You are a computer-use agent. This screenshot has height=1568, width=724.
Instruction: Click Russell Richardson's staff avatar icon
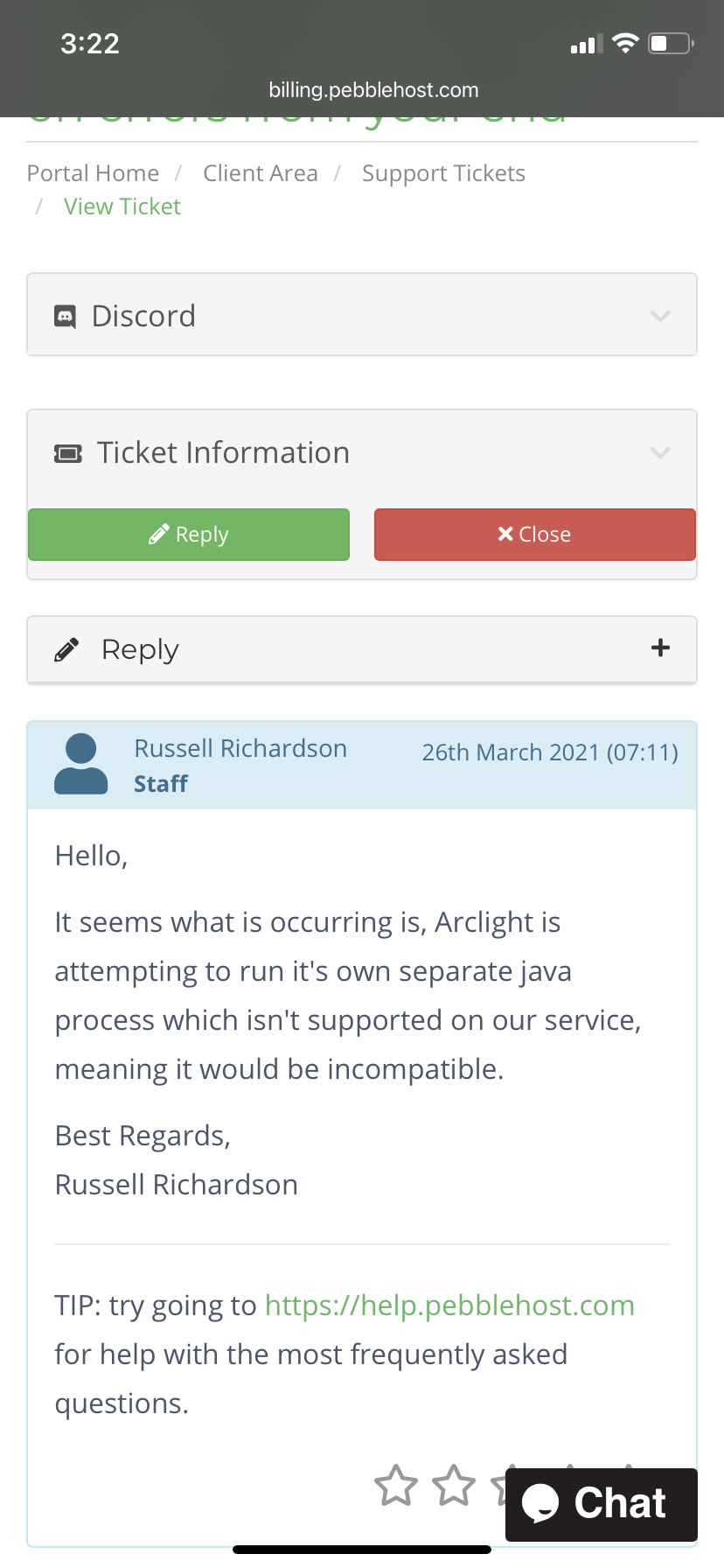[81, 764]
